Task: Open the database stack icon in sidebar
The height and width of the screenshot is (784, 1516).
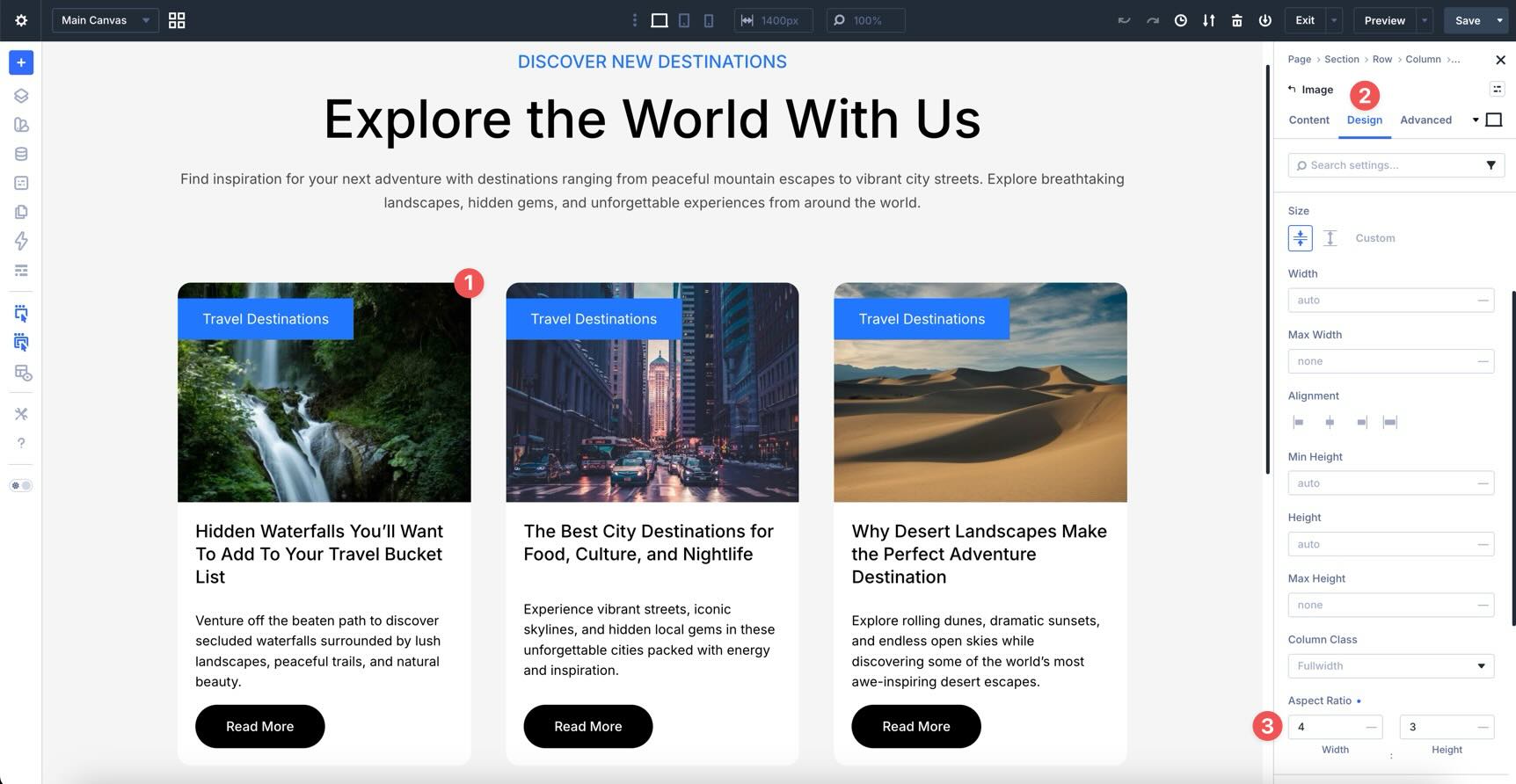Action: (x=21, y=154)
